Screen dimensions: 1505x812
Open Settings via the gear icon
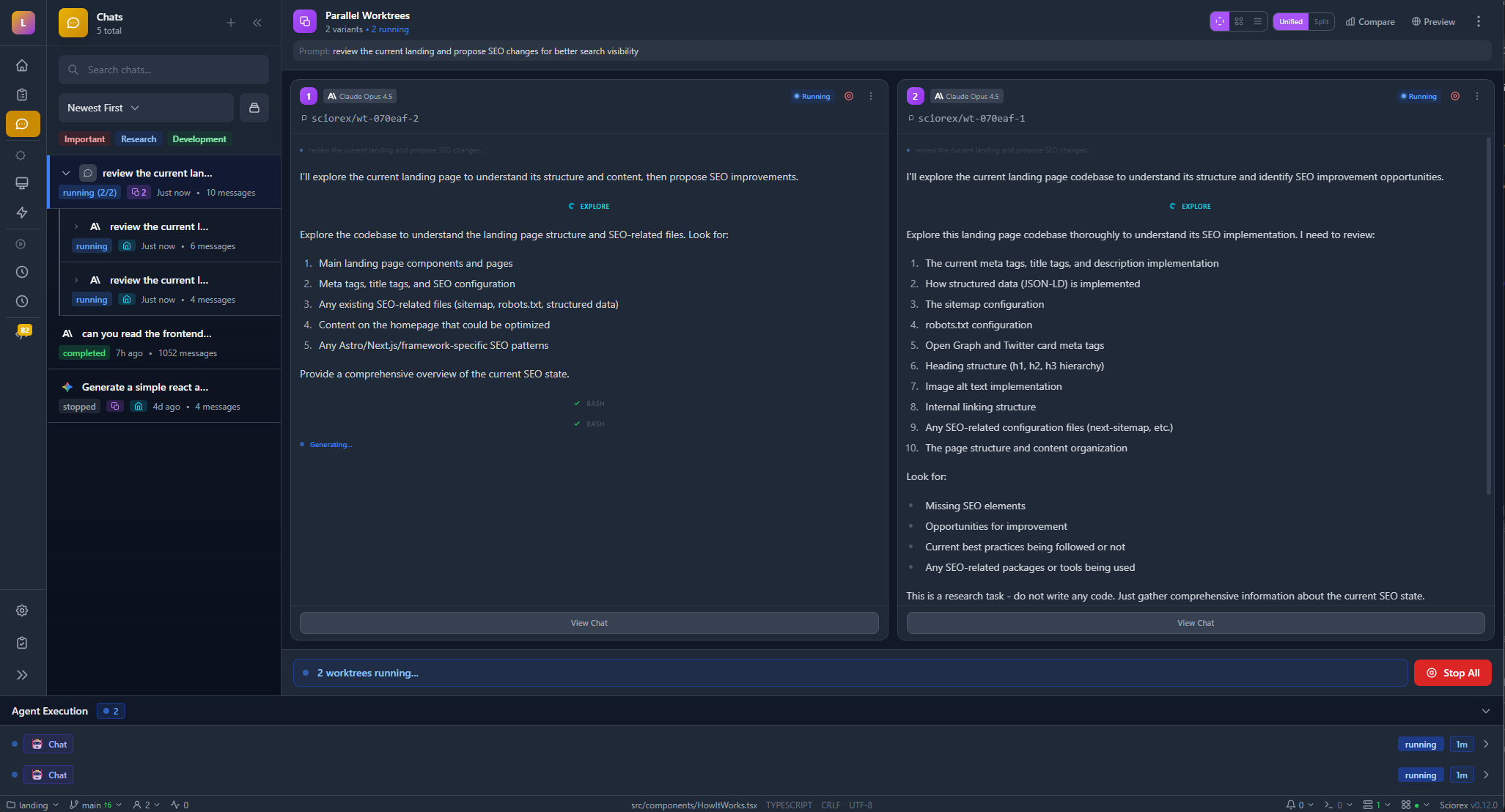22,610
